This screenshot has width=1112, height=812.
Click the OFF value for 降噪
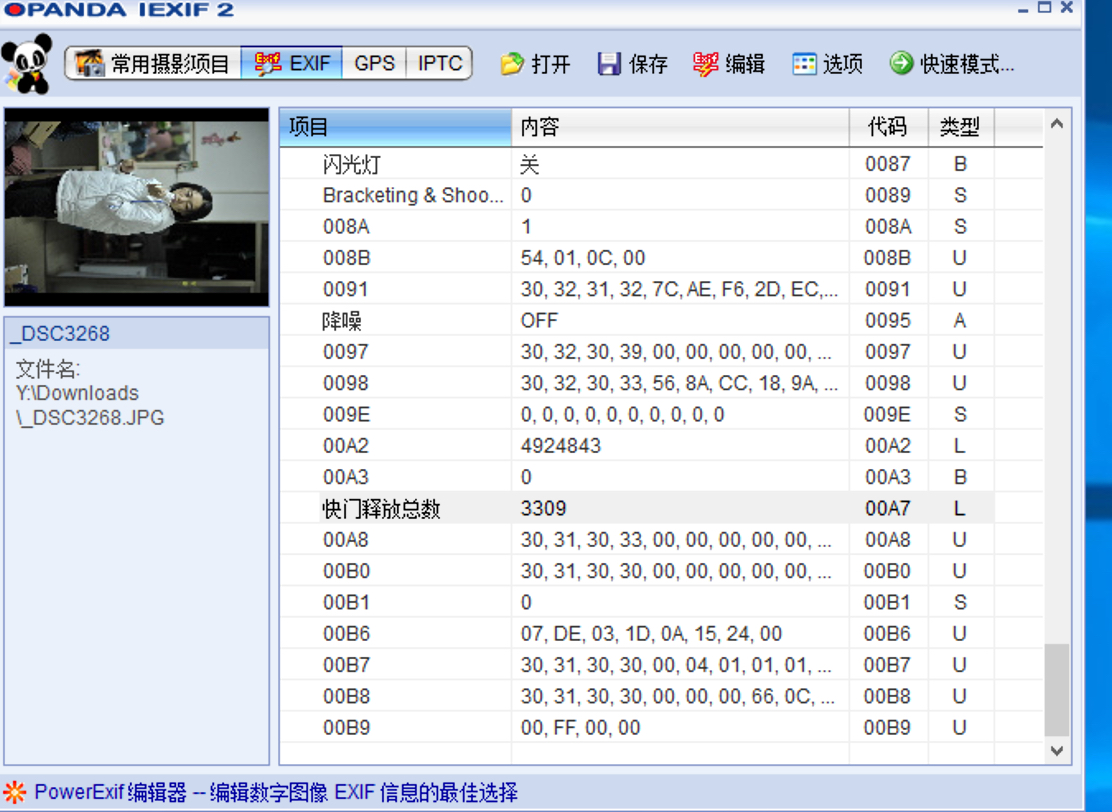click(539, 321)
